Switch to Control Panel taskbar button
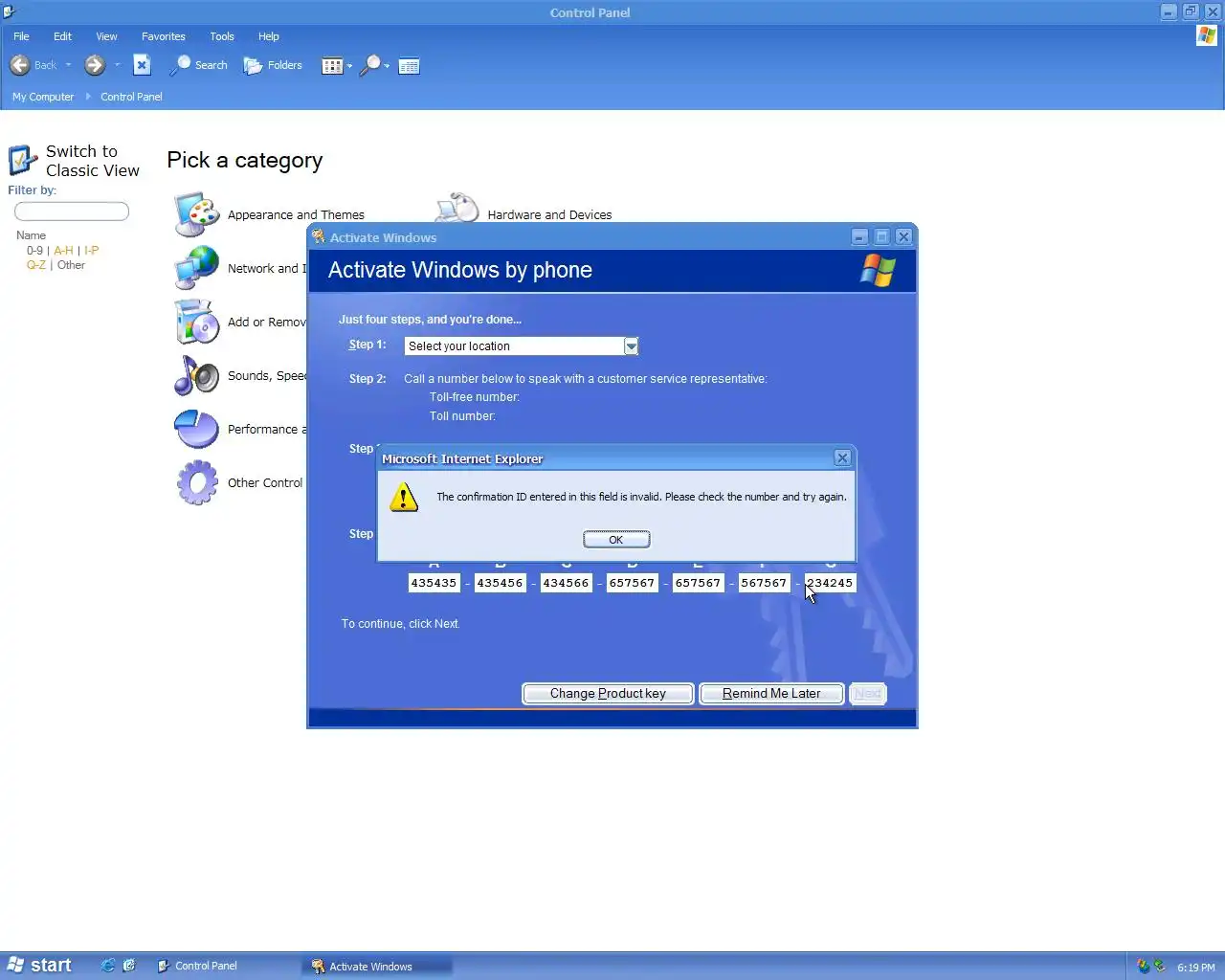1225x980 pixels. click(226, 967)
